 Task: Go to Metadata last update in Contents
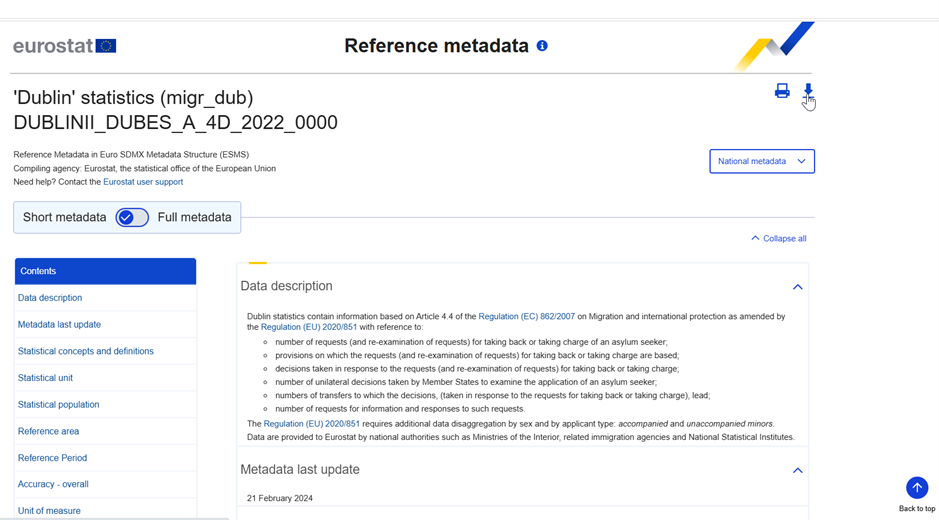pyautogui.click(x=59, y=324)
